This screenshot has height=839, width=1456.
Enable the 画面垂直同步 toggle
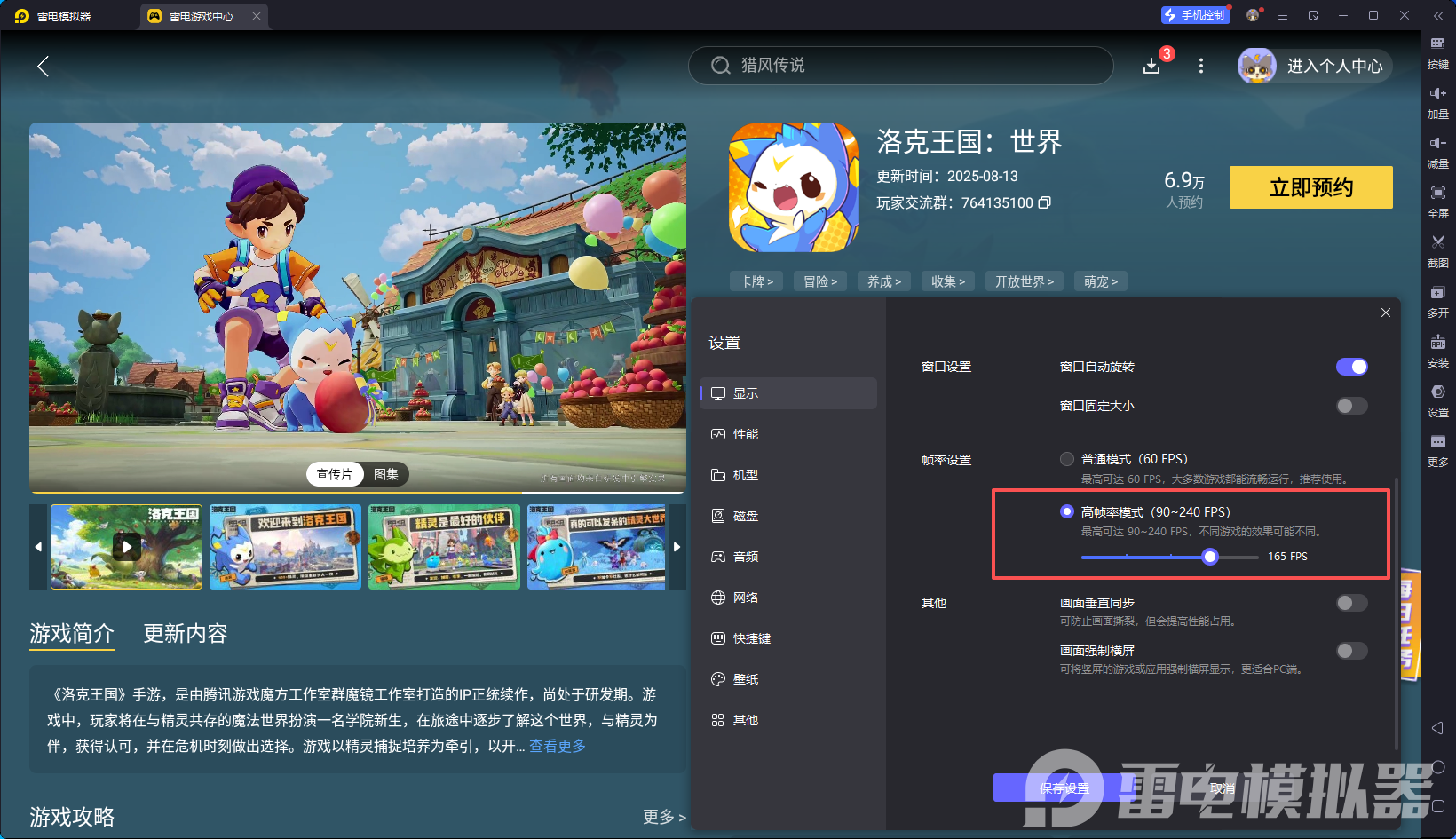[1351, 603]
